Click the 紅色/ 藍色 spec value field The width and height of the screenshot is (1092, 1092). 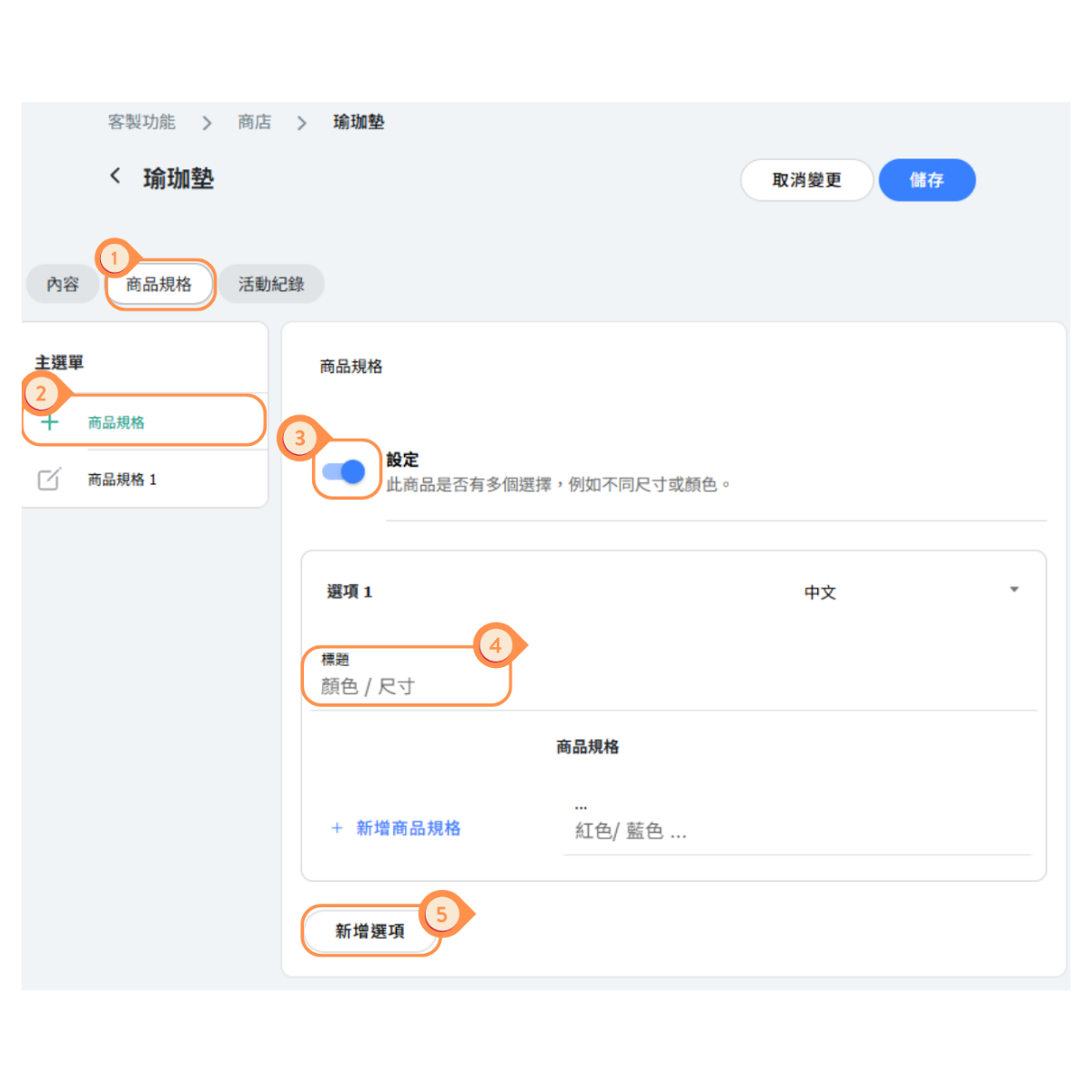click(x=796, y=831)
